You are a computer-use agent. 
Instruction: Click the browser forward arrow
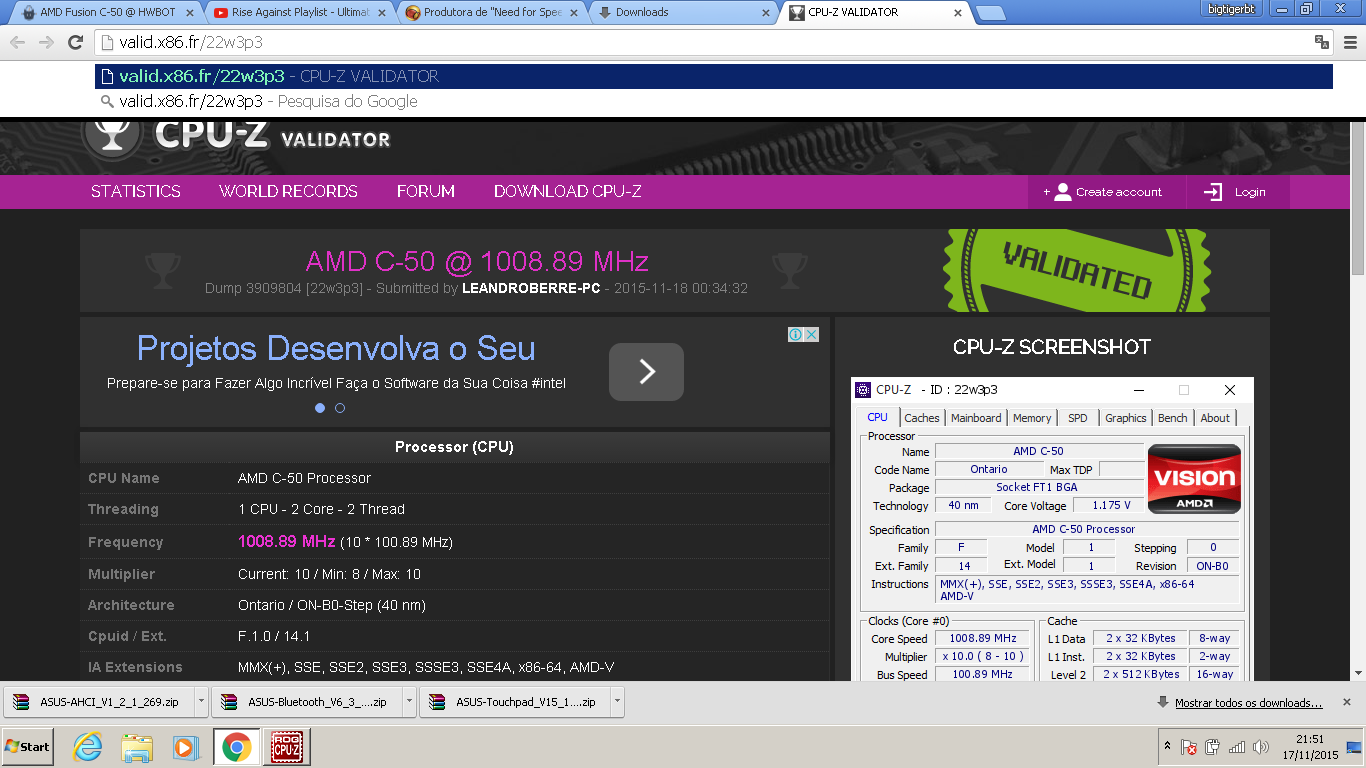(x=46, y=42)
